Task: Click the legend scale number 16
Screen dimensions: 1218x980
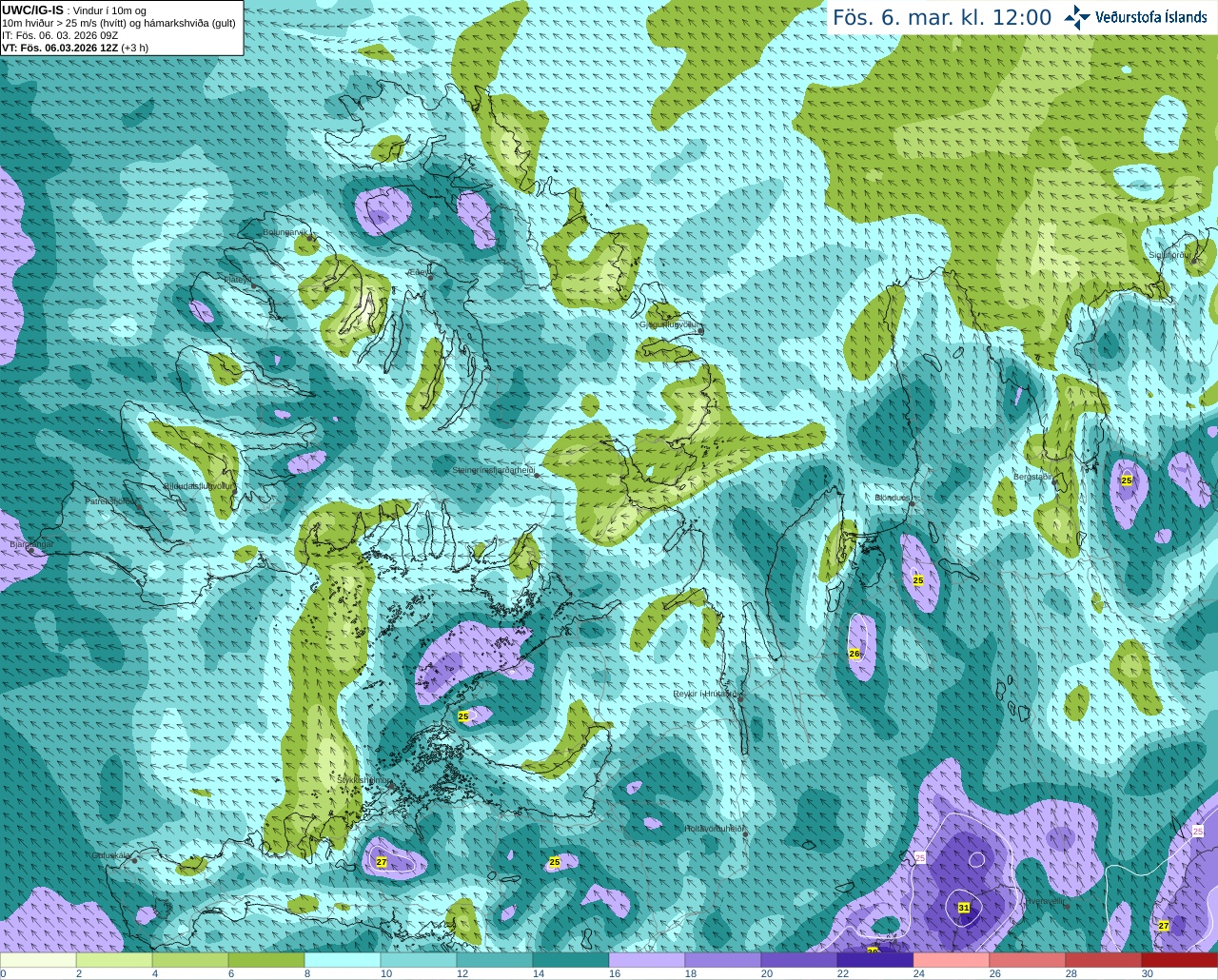Action: (615, 973)
